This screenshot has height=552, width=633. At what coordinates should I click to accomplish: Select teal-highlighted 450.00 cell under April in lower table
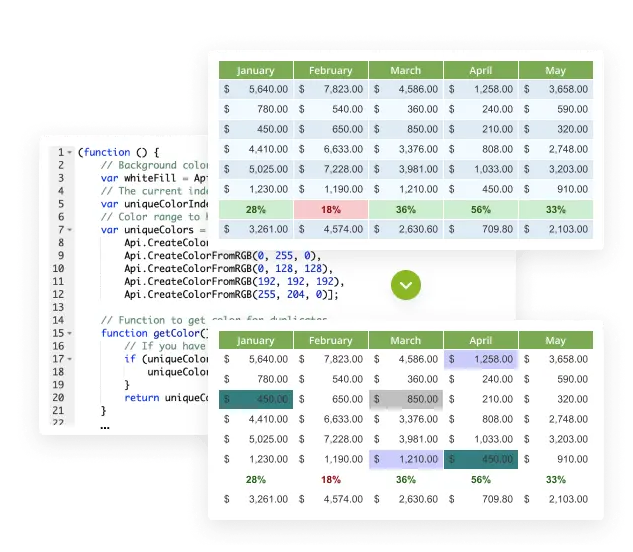481,459
